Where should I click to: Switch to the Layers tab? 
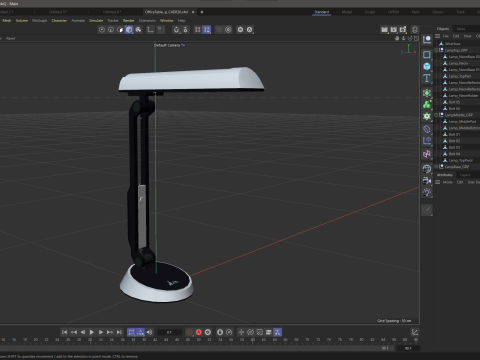[465, 175]
